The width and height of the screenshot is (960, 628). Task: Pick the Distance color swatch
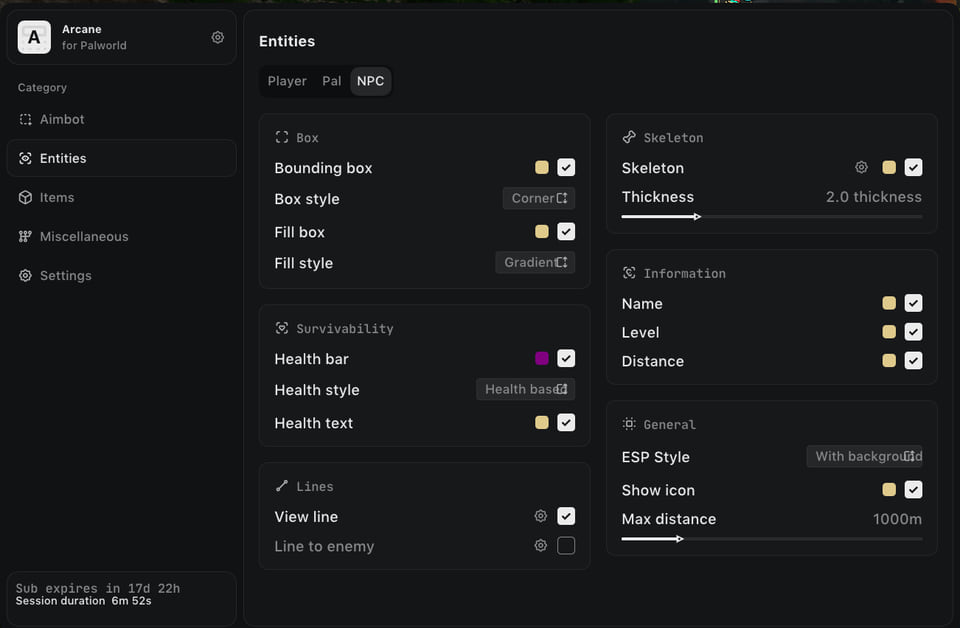(x=889, y=361)
